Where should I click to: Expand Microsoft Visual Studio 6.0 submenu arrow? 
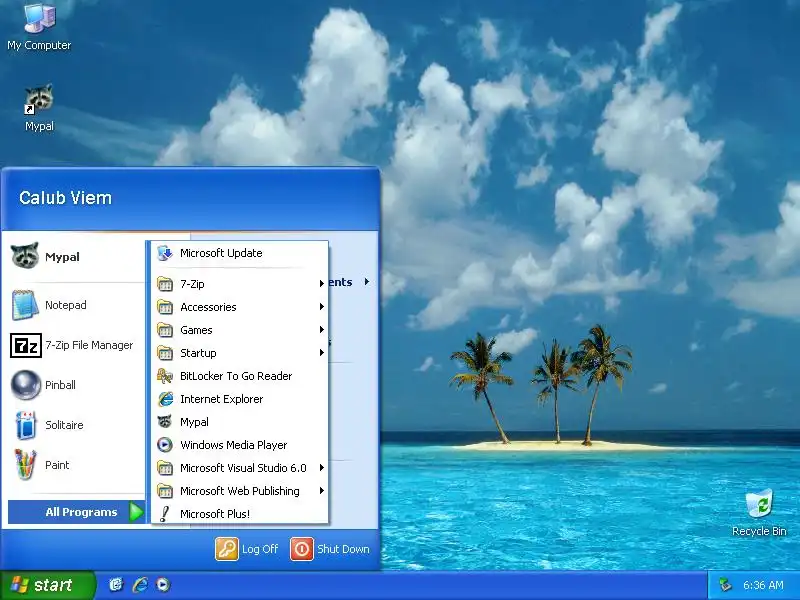point(321,468)
